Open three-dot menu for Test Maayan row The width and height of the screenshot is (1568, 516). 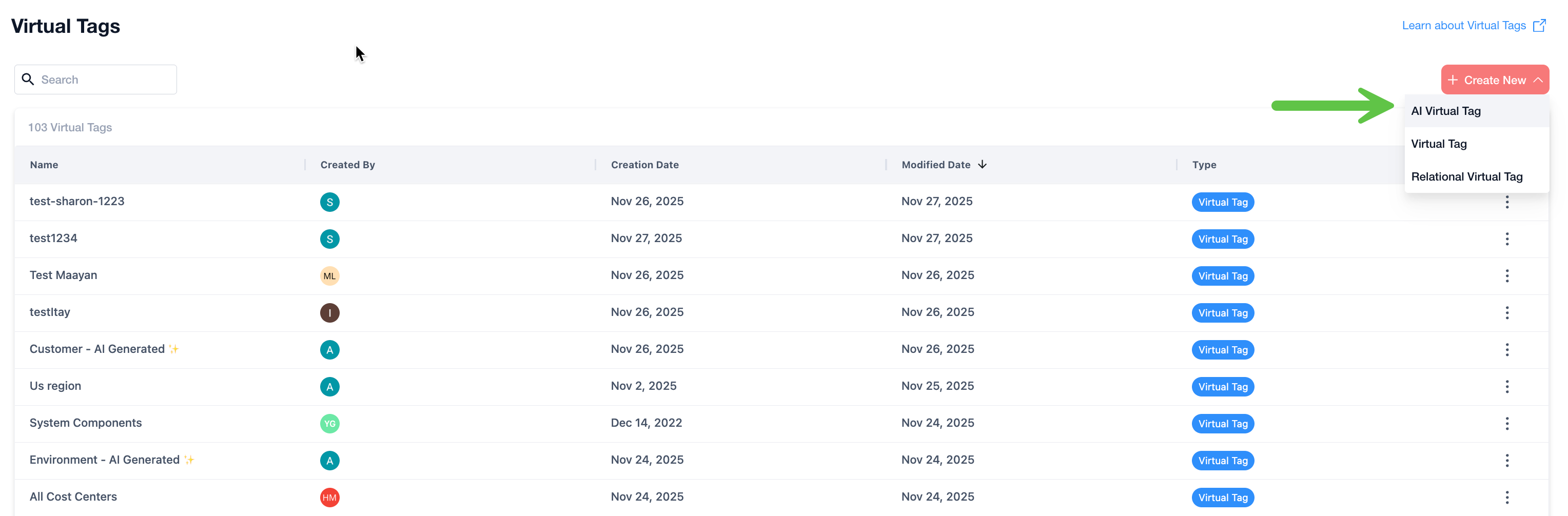pos(1506,275)
